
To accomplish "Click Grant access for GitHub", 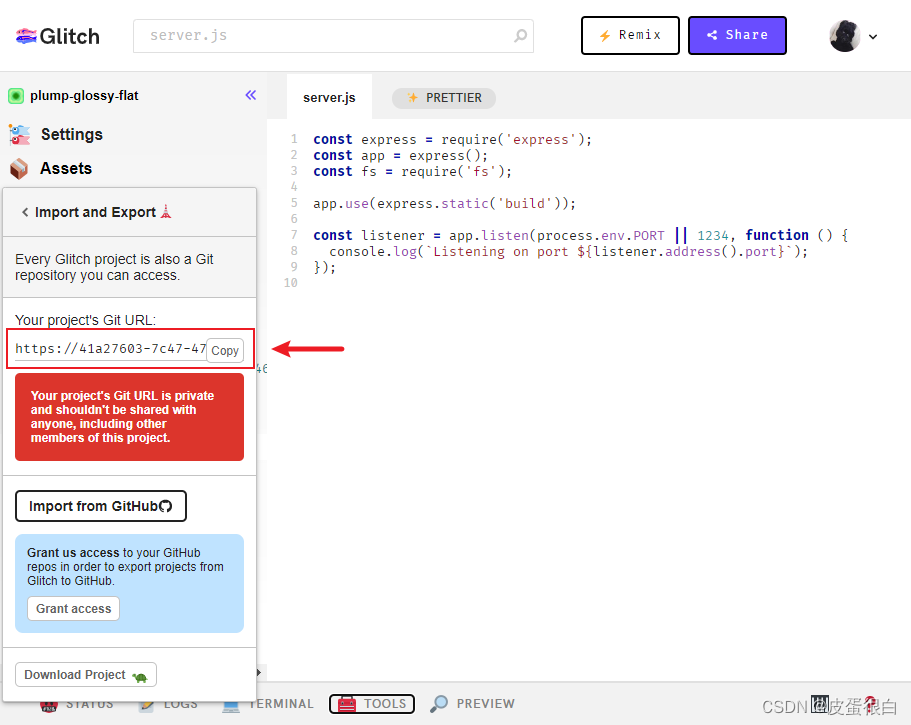I will point(73,608).
